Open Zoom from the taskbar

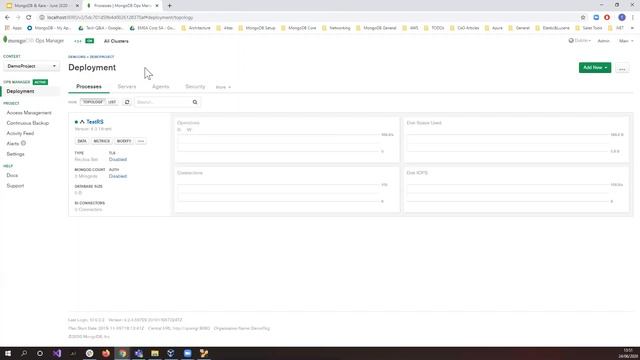pos(187,353)
